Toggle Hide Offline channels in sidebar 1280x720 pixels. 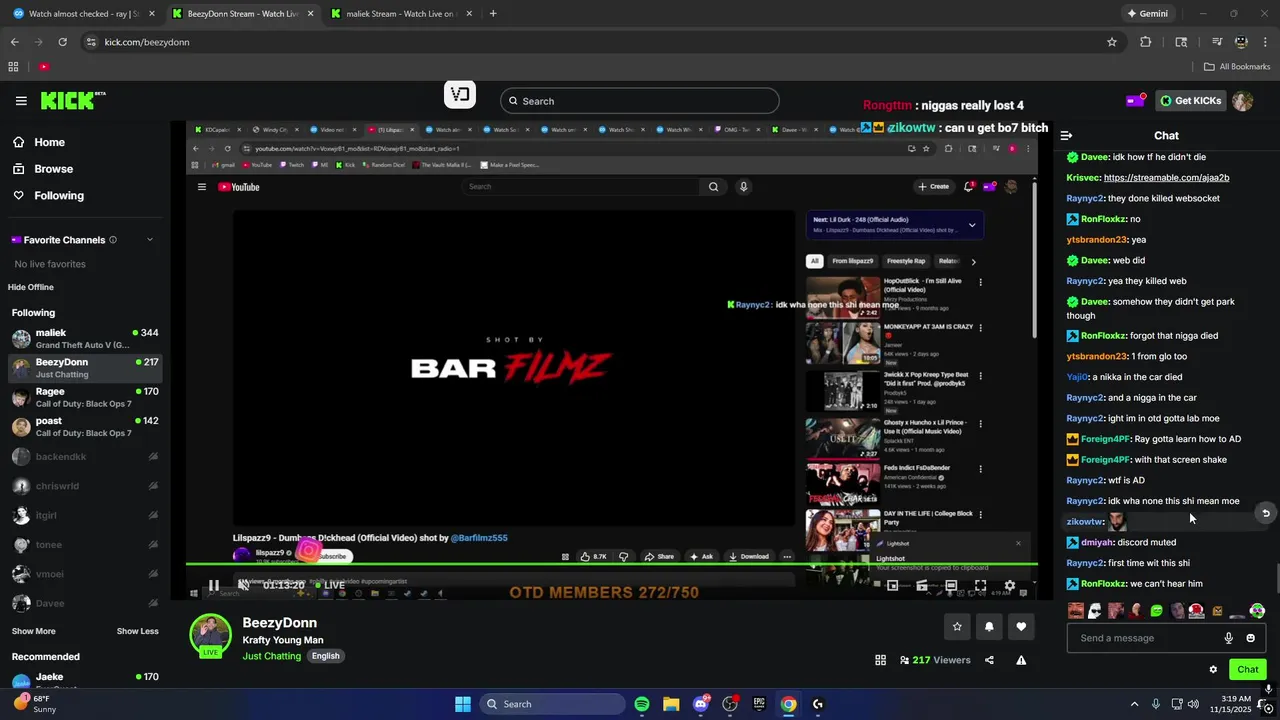click(x=31, y=287)
